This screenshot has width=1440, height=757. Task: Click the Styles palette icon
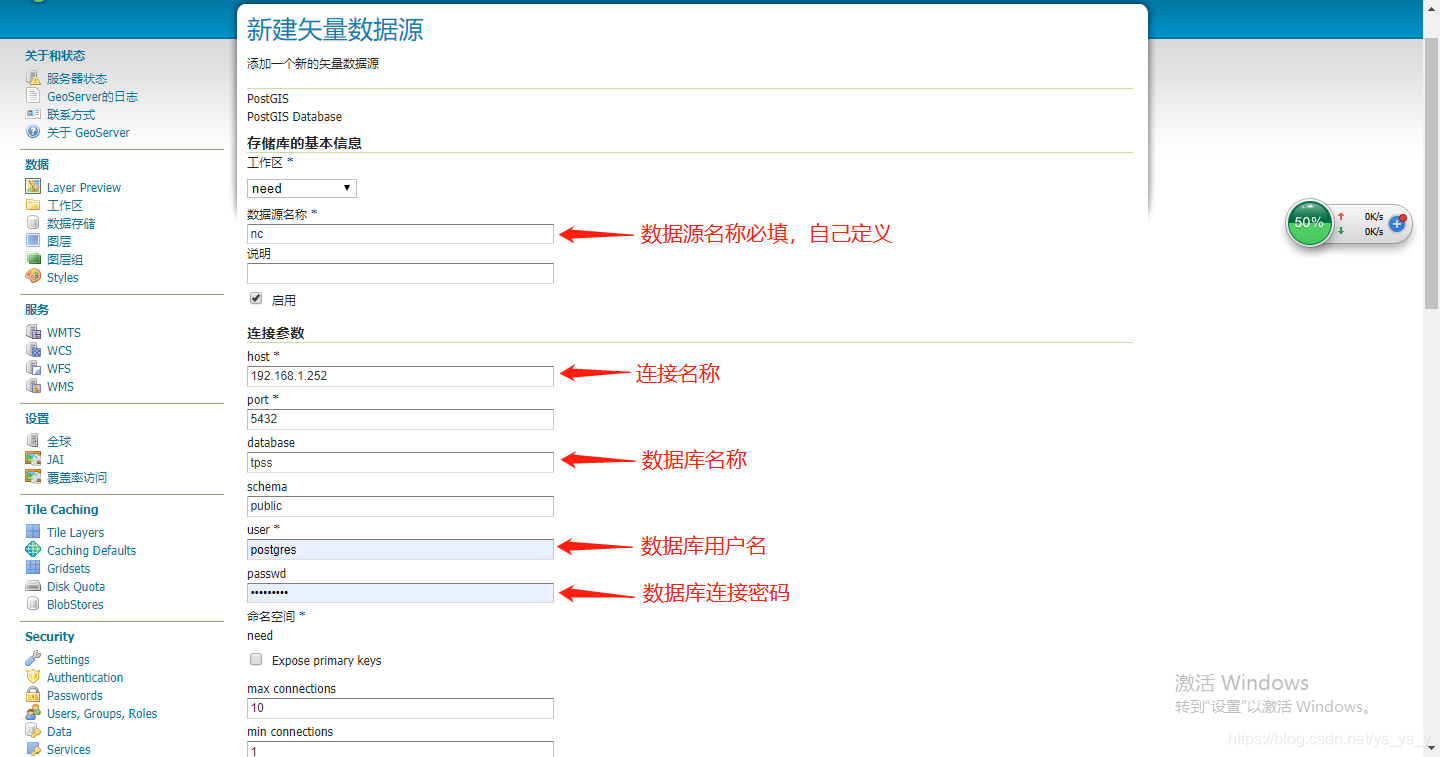33,277
